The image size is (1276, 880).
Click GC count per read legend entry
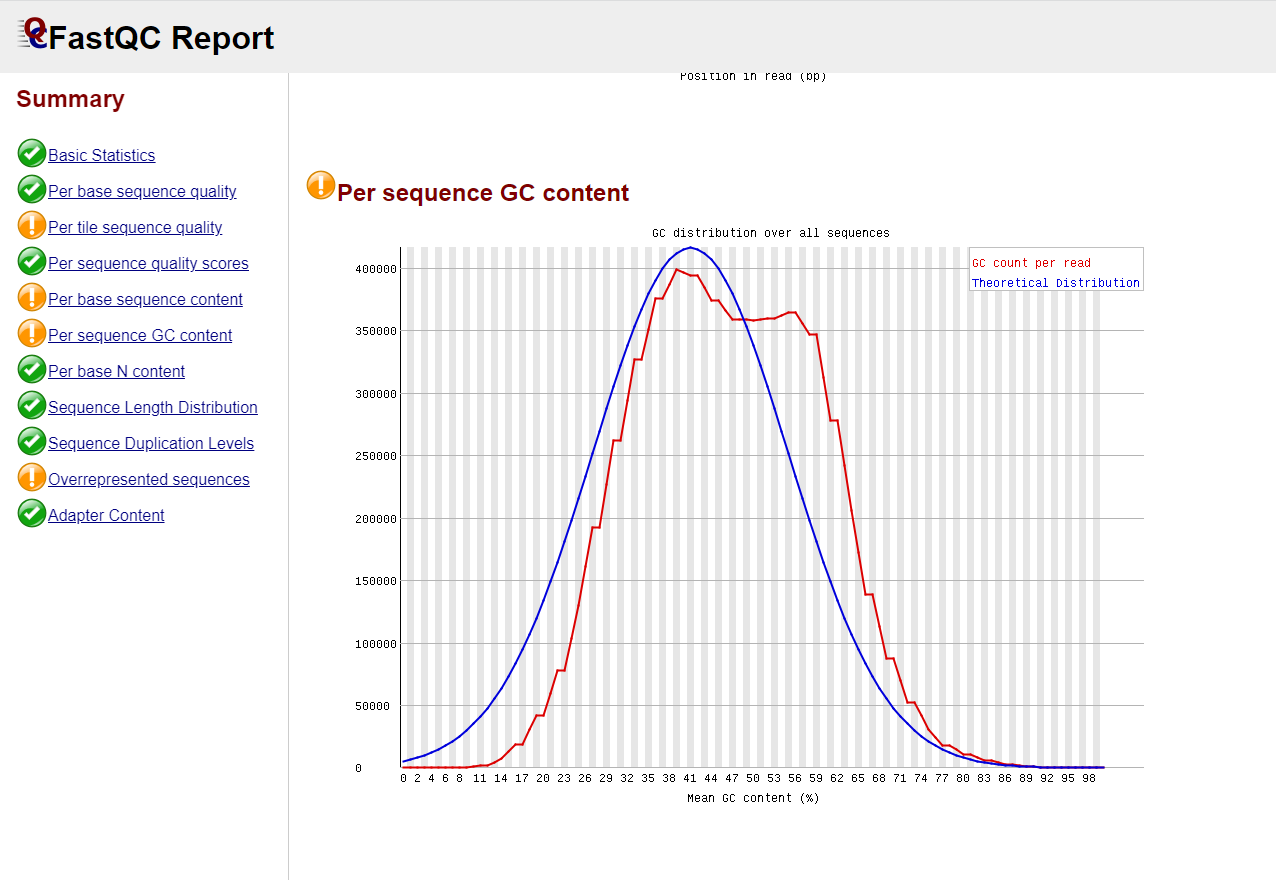1031,263
